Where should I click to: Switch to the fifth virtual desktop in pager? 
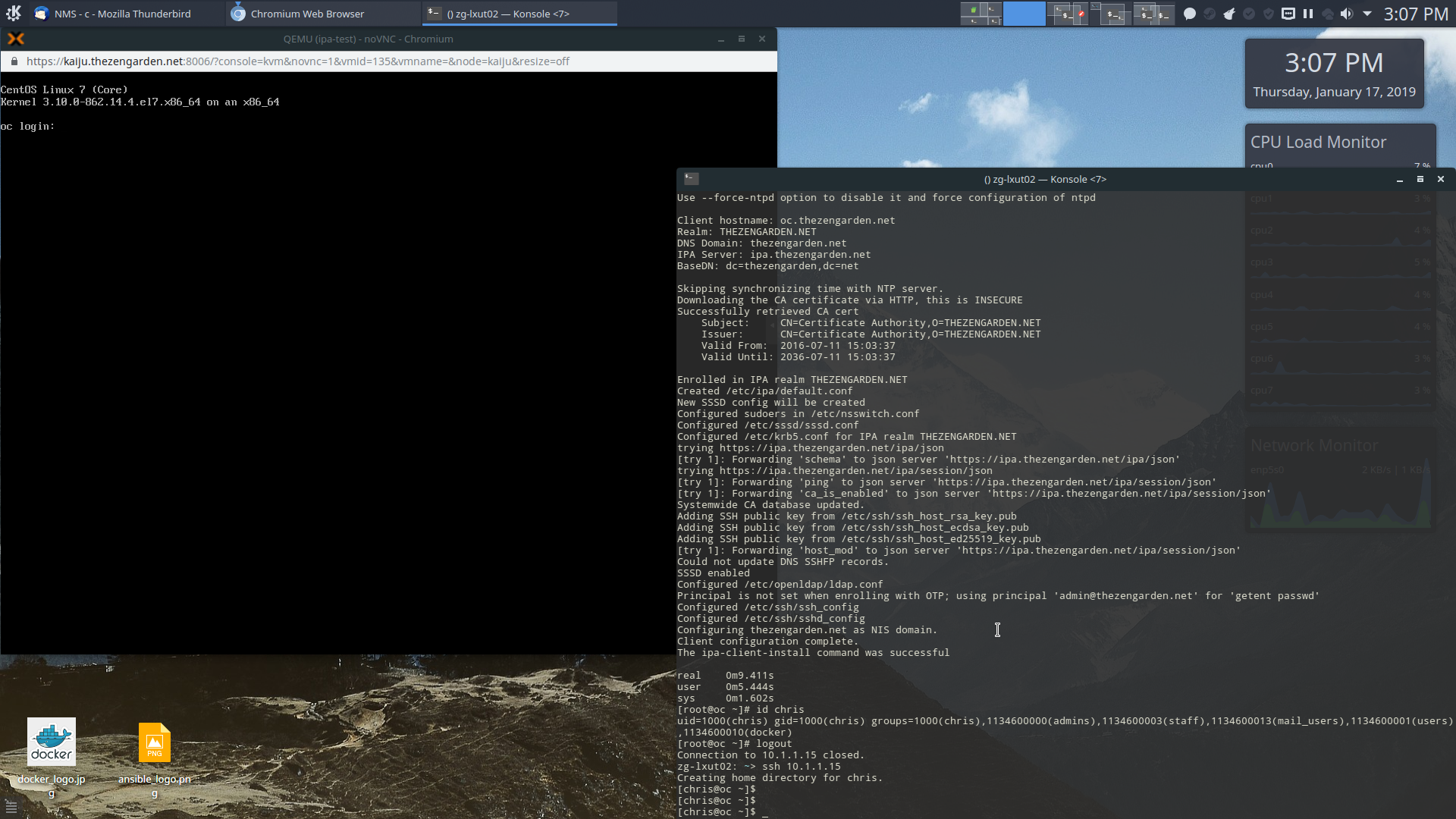click(x=1153, y=14)
